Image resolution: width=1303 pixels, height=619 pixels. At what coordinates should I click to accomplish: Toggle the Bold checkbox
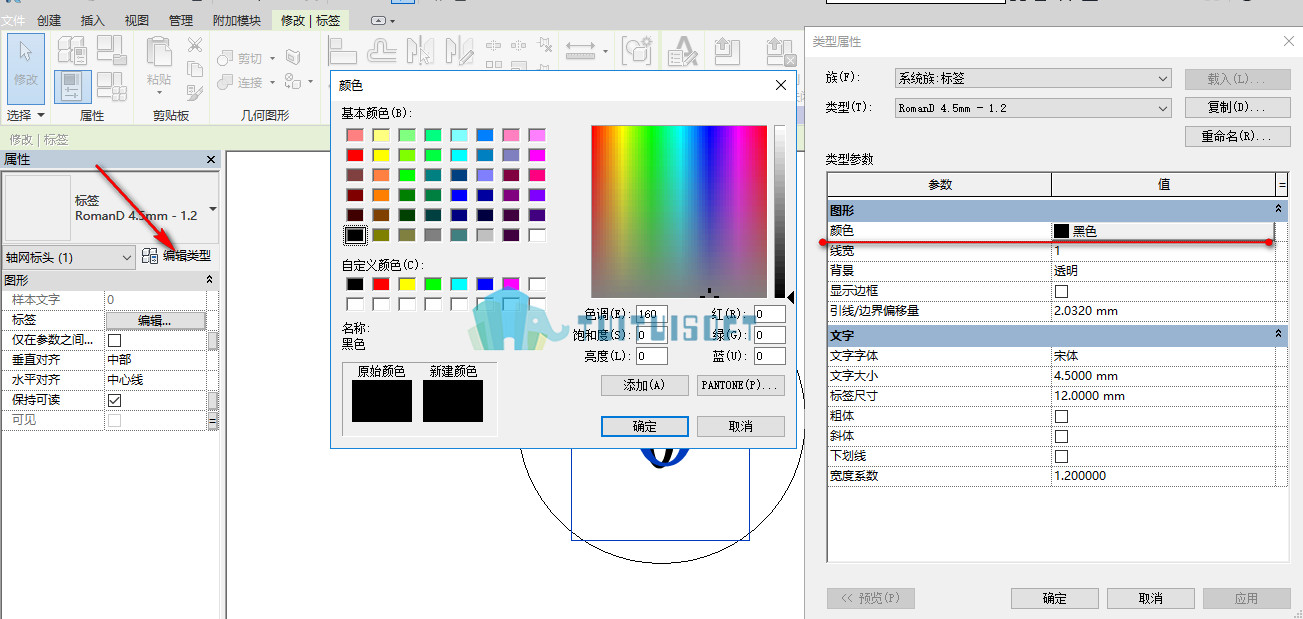(1062, 416)
